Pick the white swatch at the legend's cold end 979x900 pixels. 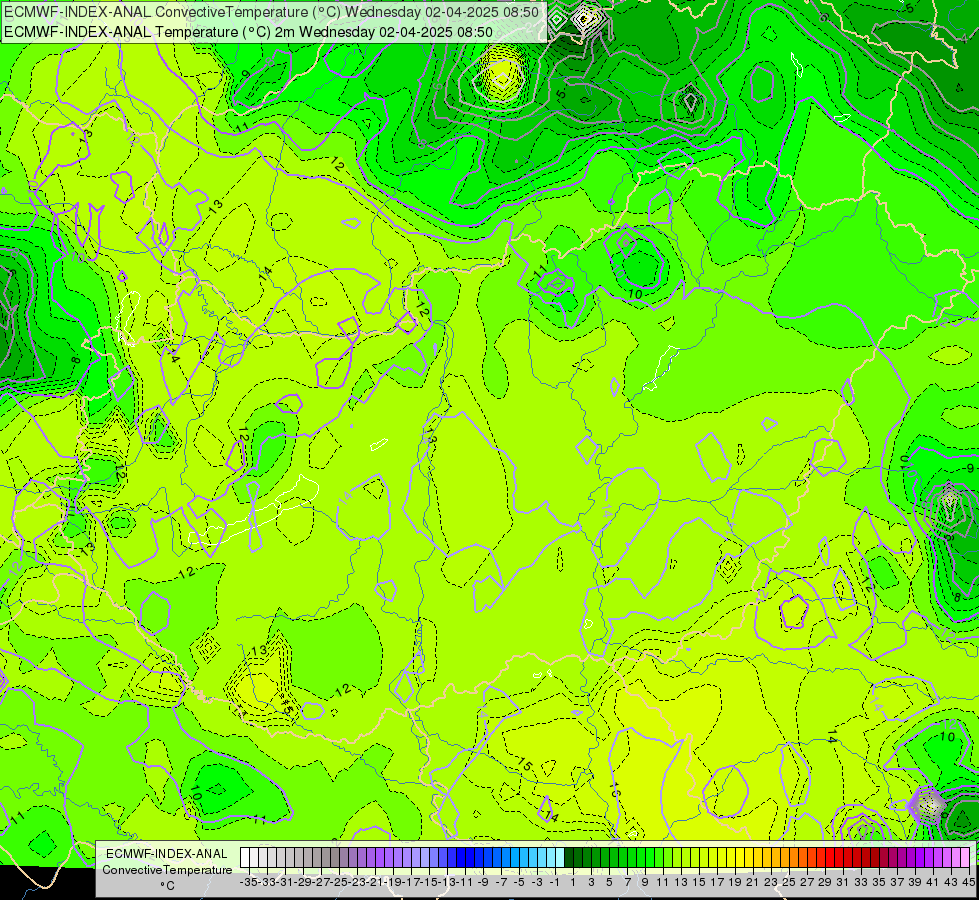244,857
